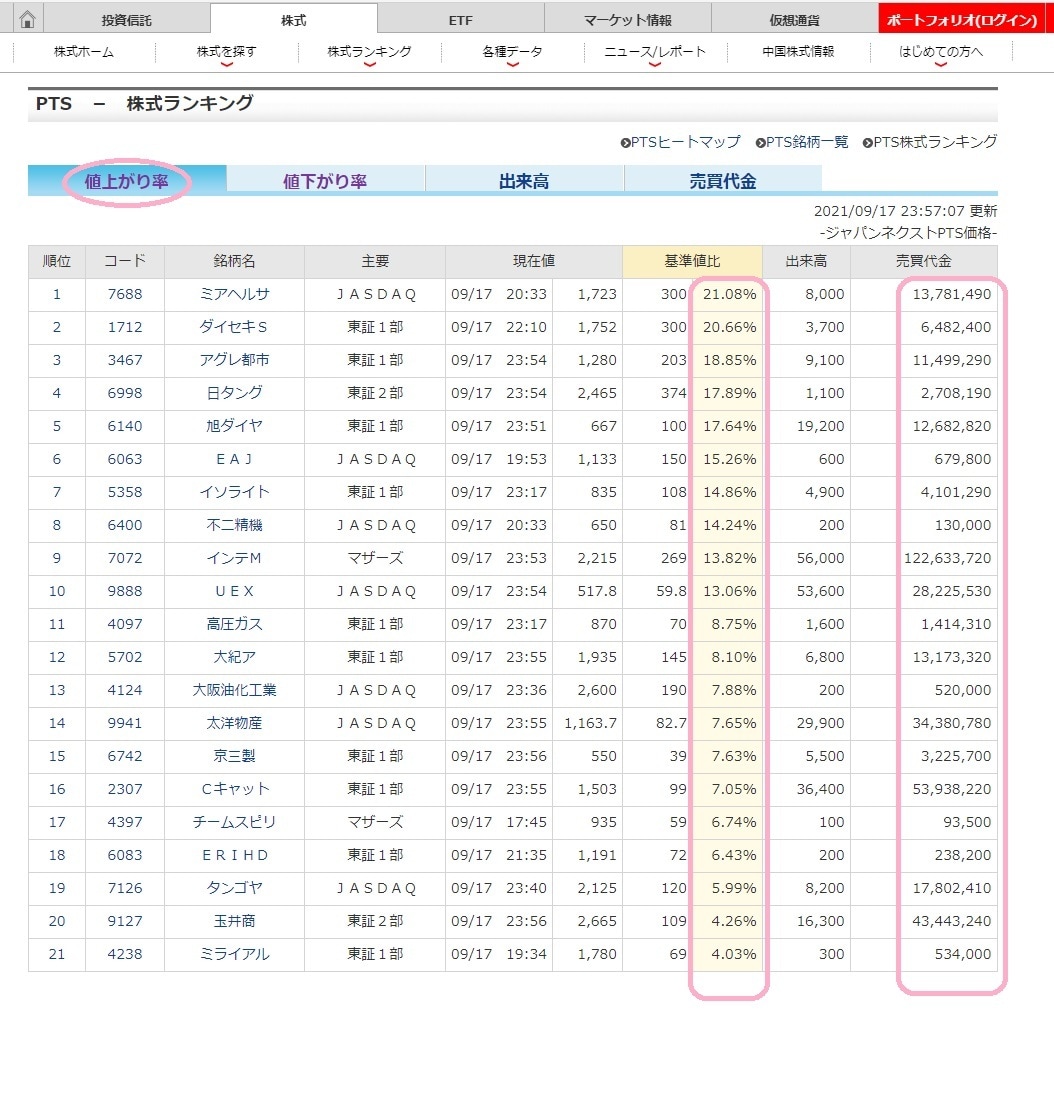Screen dimensions: 1054x1111
Task: Switch to the ETF tab
Action: pyautogui.click(x=460, y=20)
